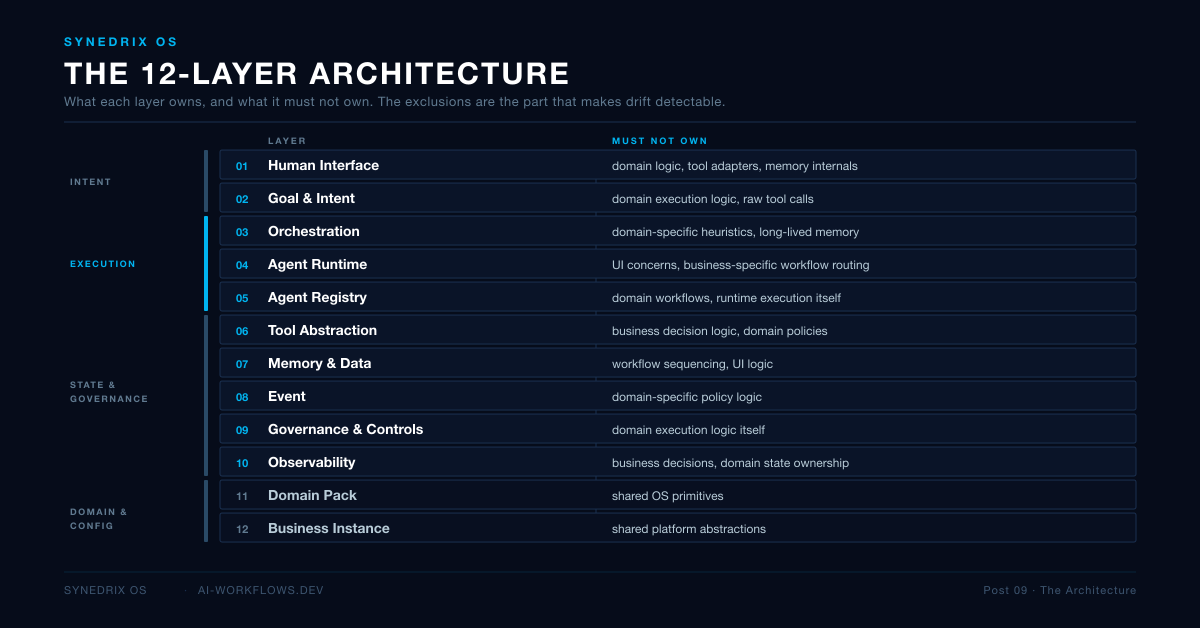This screenshot has height=628, width=1200.
Task: Click layer number 08
Action: click(242, 397)
